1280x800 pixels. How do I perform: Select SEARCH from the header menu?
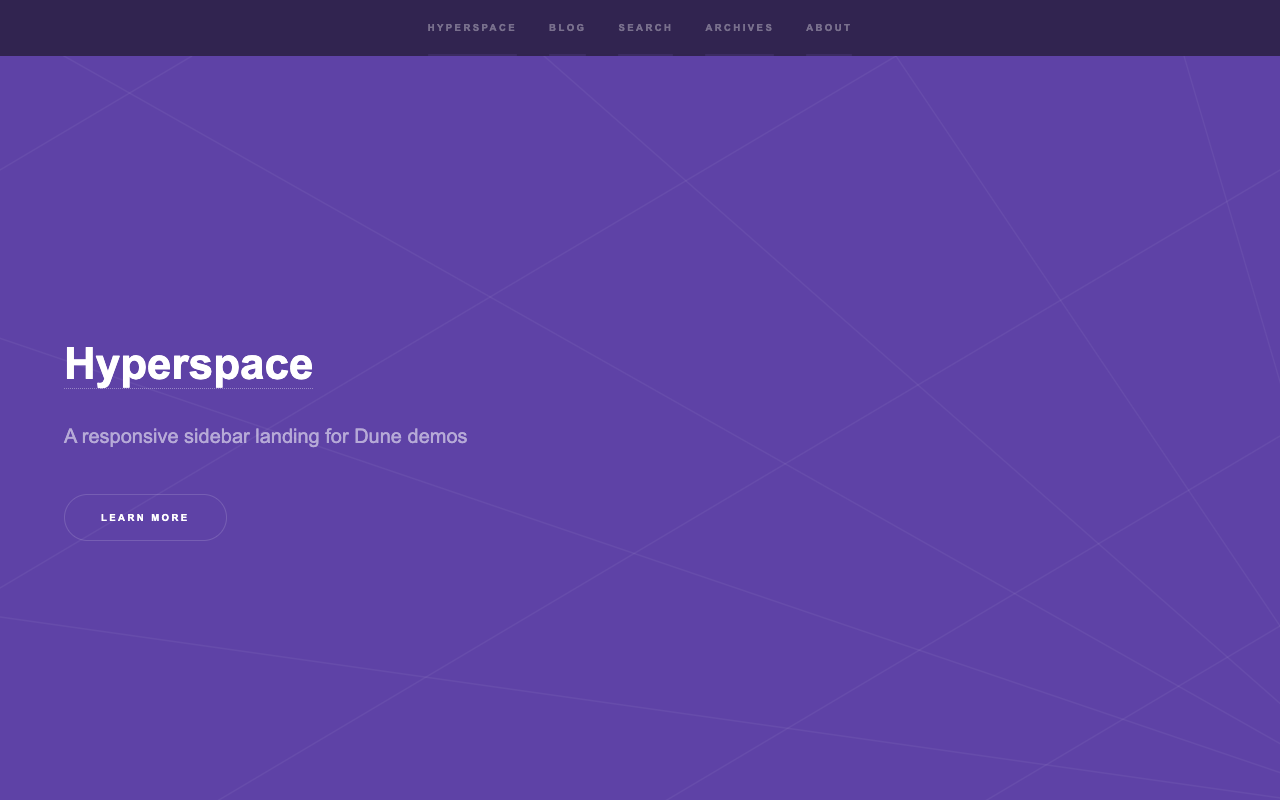645,28
